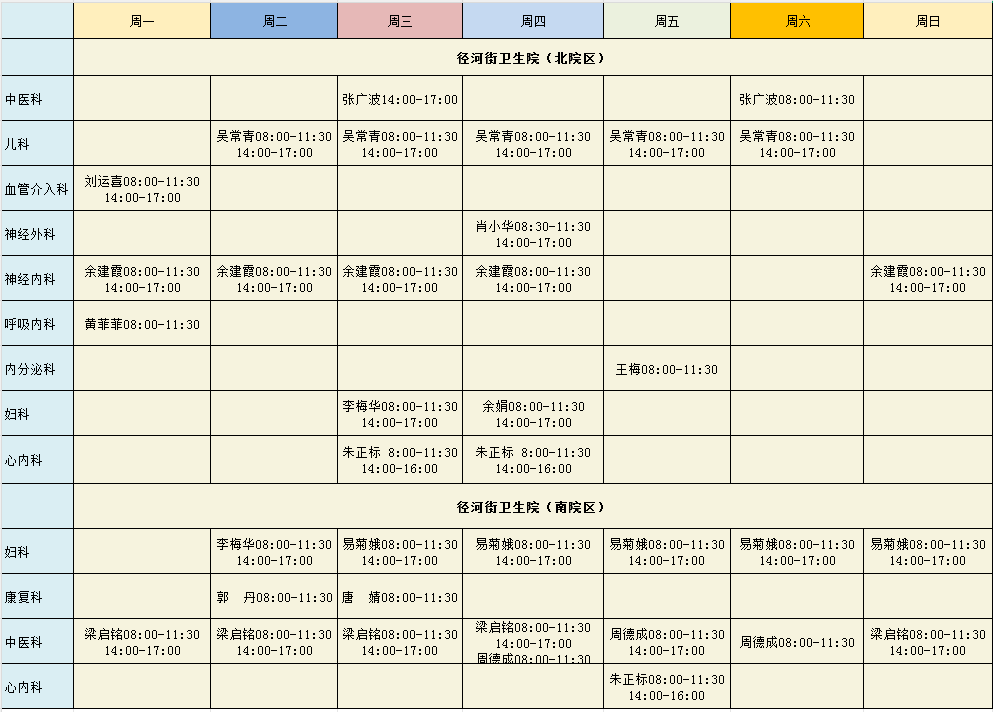Click the 周三 pink header cell
This screenshot has width=993, height=712.
[400, 21]
